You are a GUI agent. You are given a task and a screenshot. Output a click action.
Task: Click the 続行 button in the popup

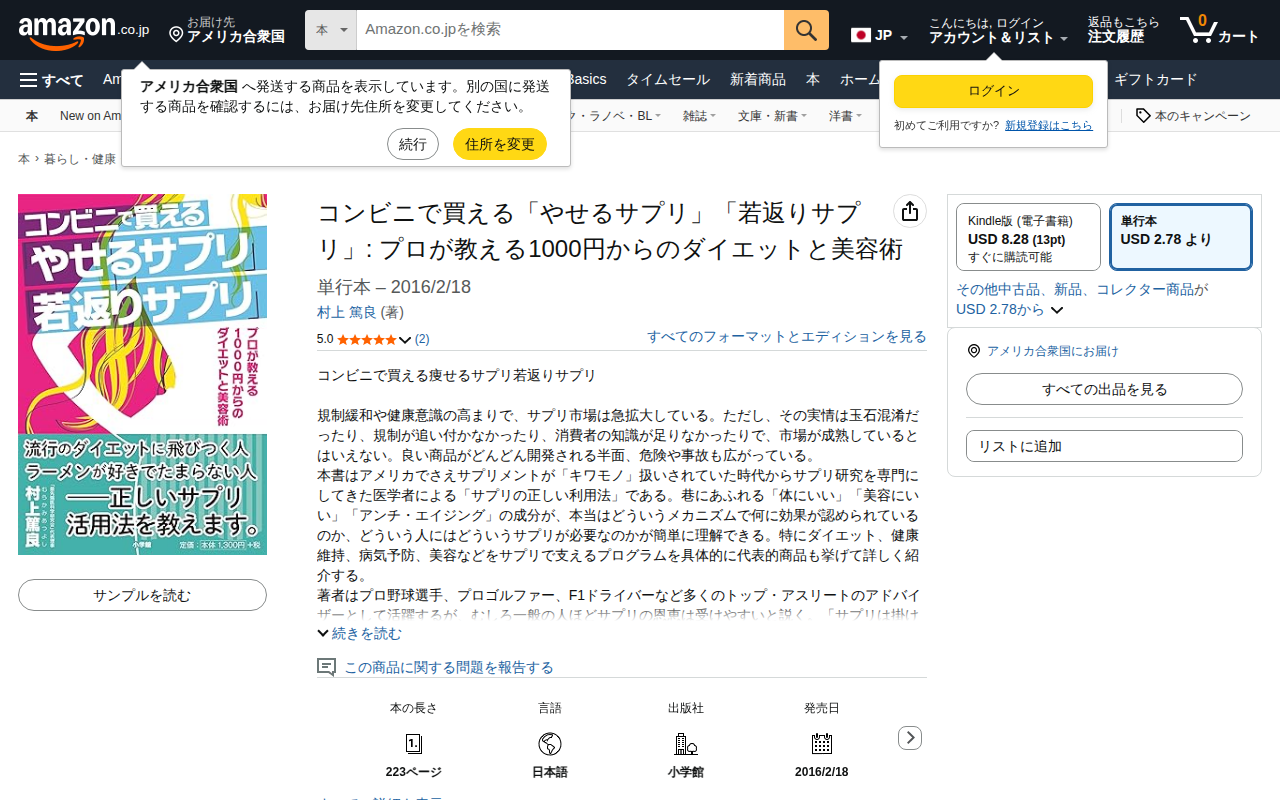tap(413, 144)
